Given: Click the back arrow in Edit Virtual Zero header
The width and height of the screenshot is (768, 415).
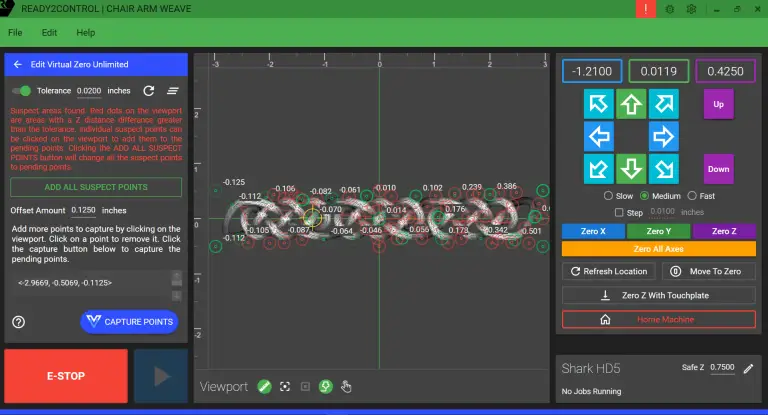Looking at the screenshot, I should click(18, 65).
